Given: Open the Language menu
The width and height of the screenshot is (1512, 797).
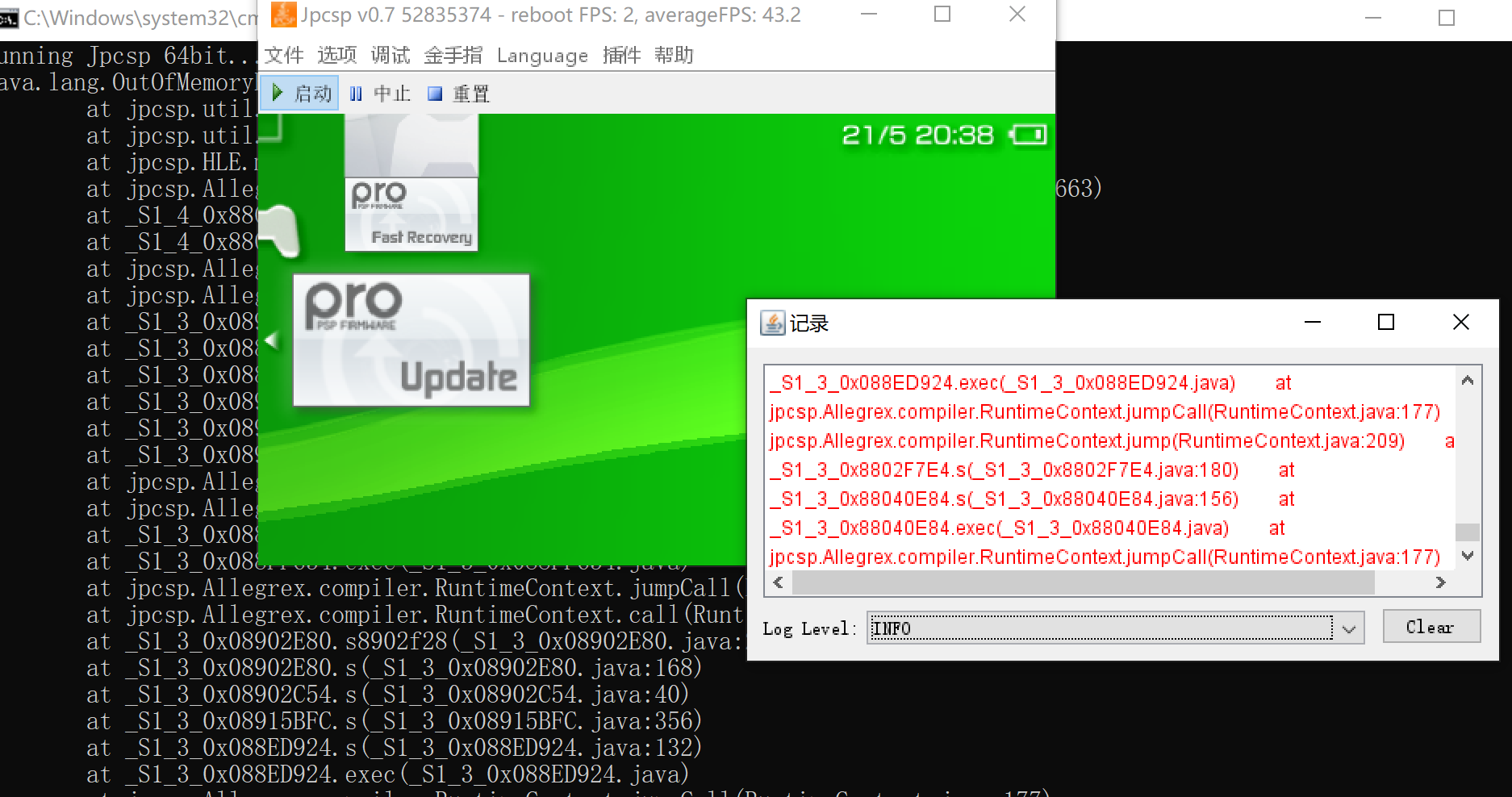Looking at the screenshot, I should 542,55.
